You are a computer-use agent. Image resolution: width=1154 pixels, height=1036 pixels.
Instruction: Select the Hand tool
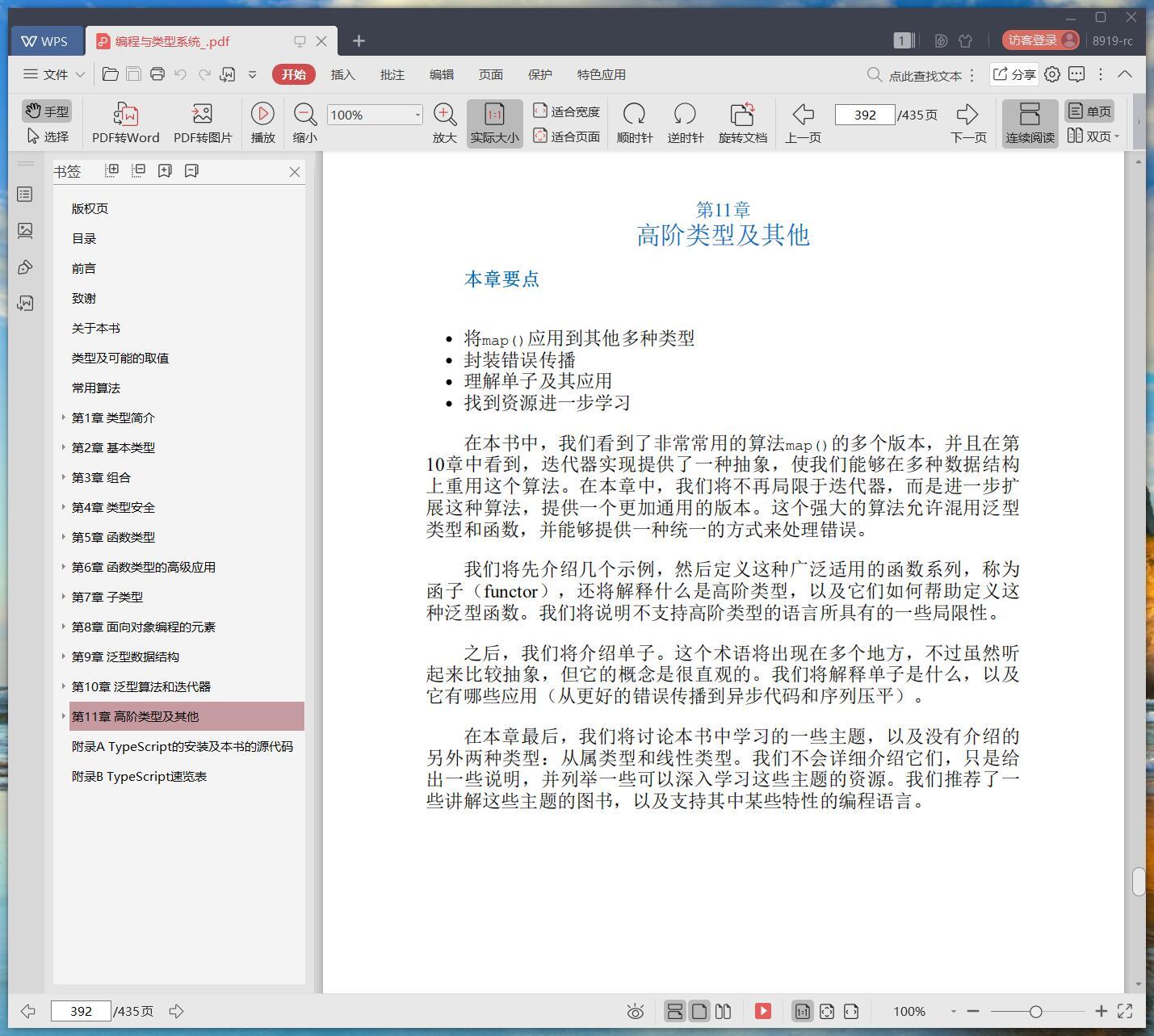coord(47,111)
